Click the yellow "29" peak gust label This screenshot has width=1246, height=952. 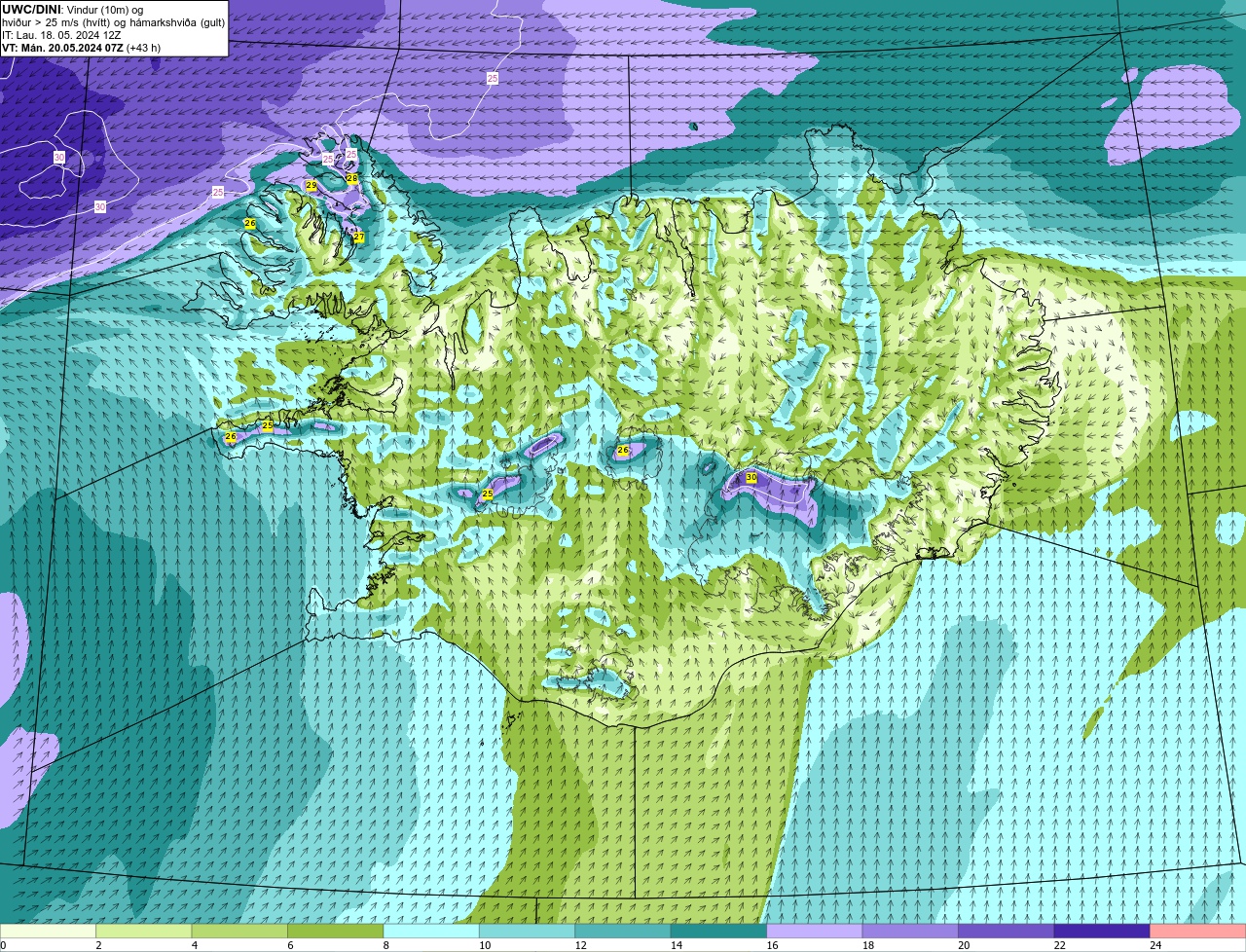311,185
